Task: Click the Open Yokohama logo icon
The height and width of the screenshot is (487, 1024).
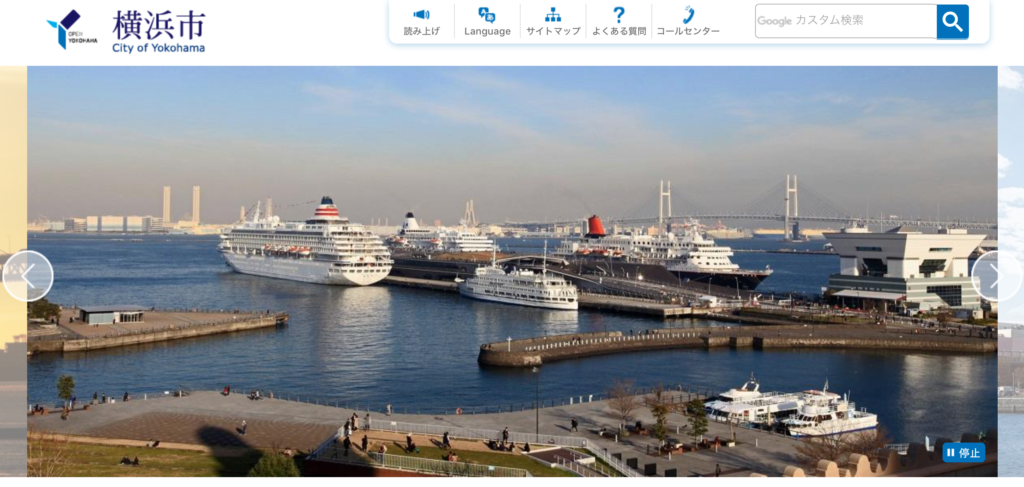Action: [72, 29]
